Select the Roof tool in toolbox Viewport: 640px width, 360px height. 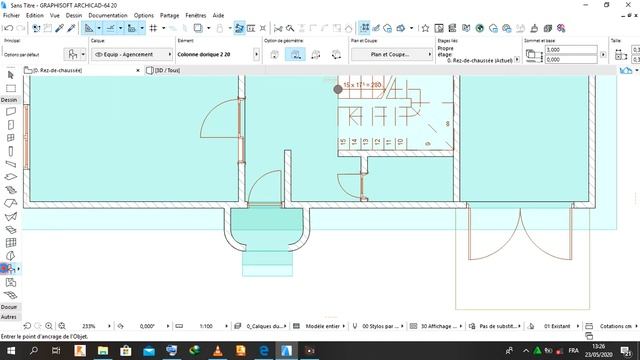point(11,203)
